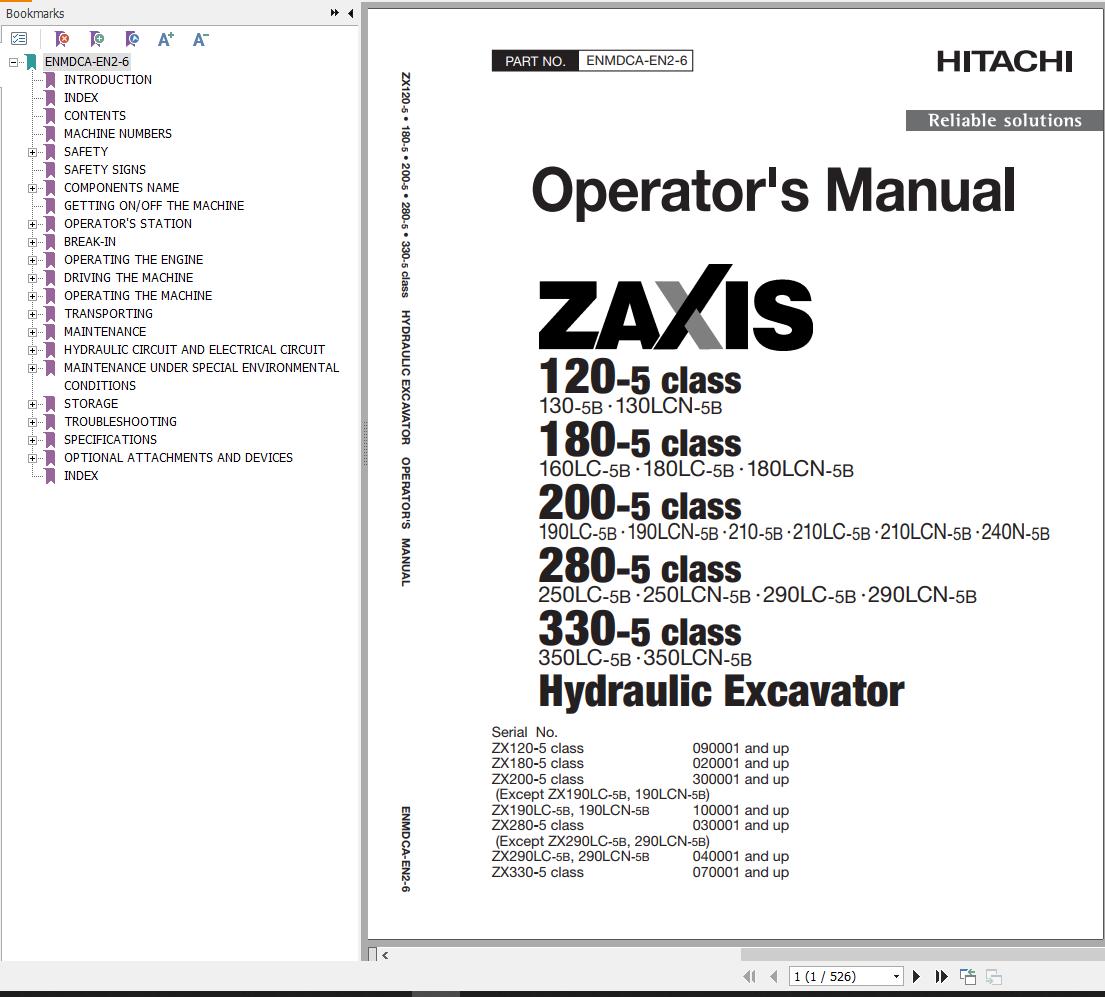Expand the STORAGE bookmark
This screenshot has height=997, width=1105.
(x=32, y=404)
